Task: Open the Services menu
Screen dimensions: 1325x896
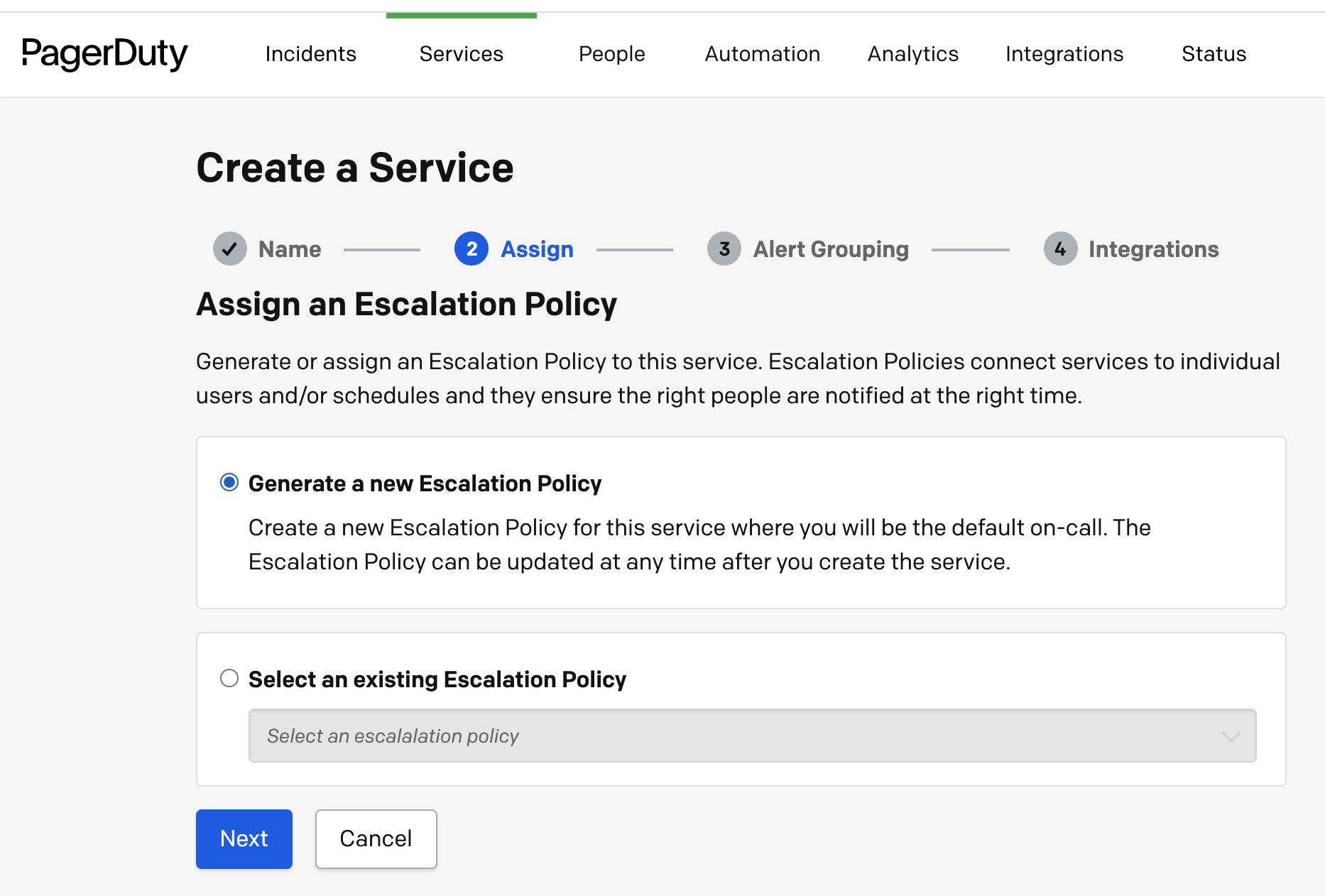Action: tap(462, 54)
